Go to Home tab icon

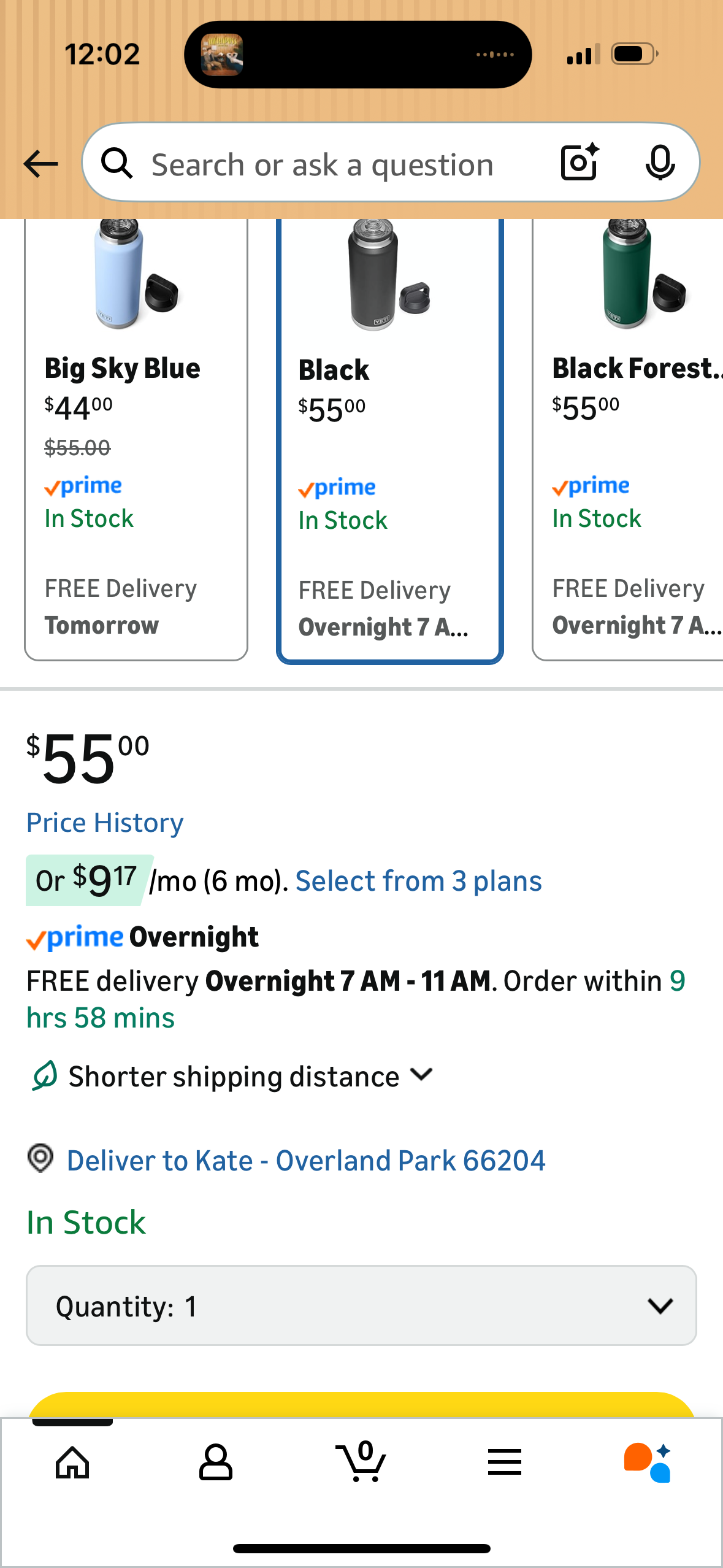point(72,1462)
